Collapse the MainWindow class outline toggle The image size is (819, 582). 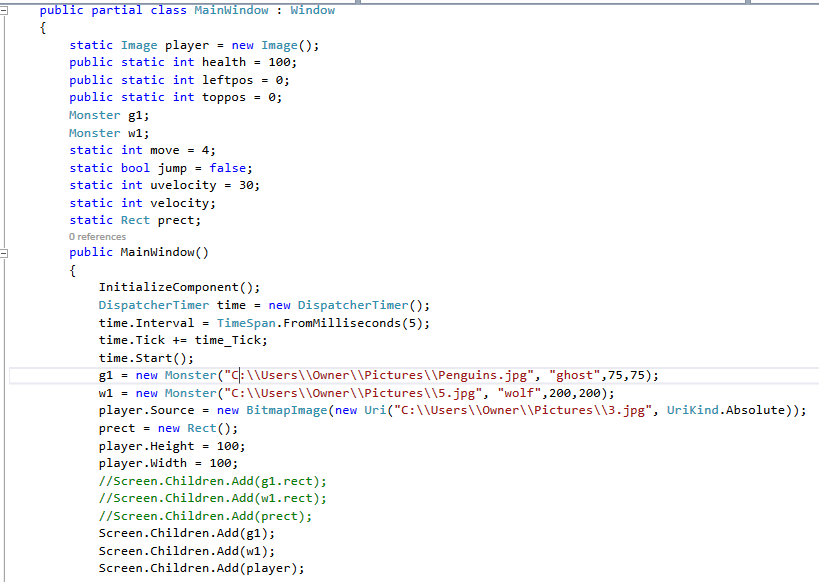pyautogui.click(x=4, y=10)
